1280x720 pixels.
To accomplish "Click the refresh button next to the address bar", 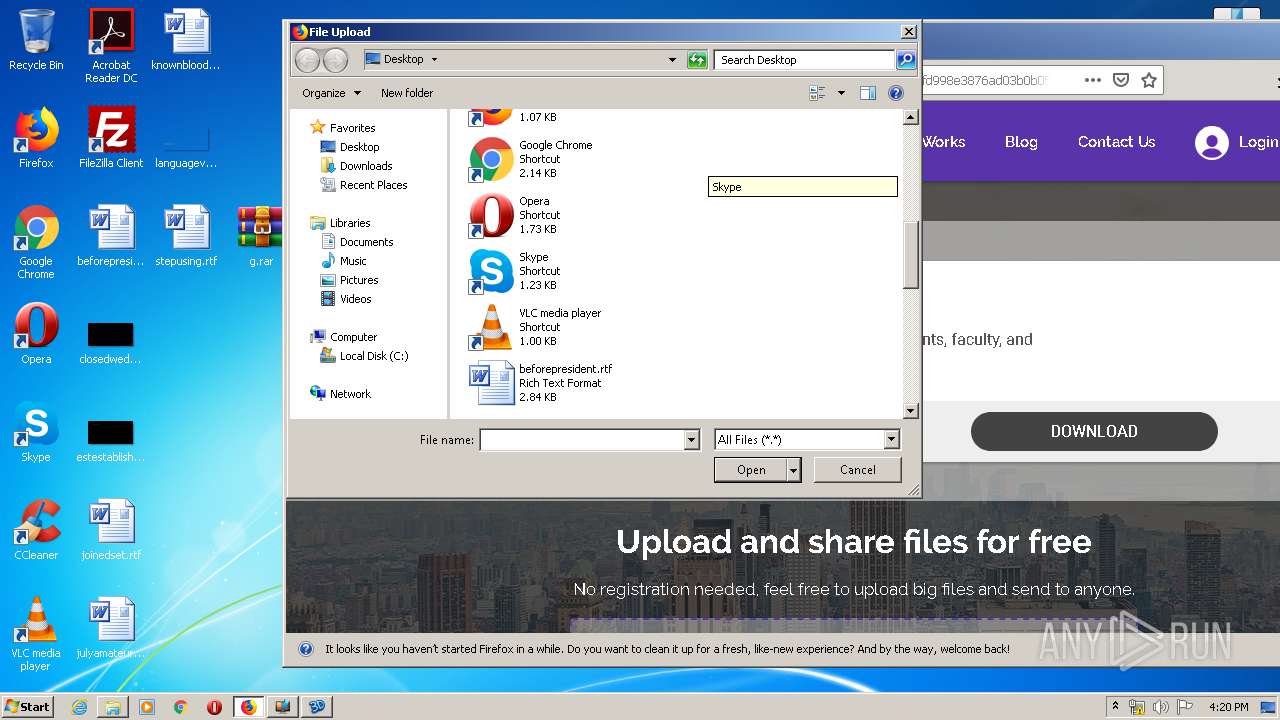I will point(697,60).
